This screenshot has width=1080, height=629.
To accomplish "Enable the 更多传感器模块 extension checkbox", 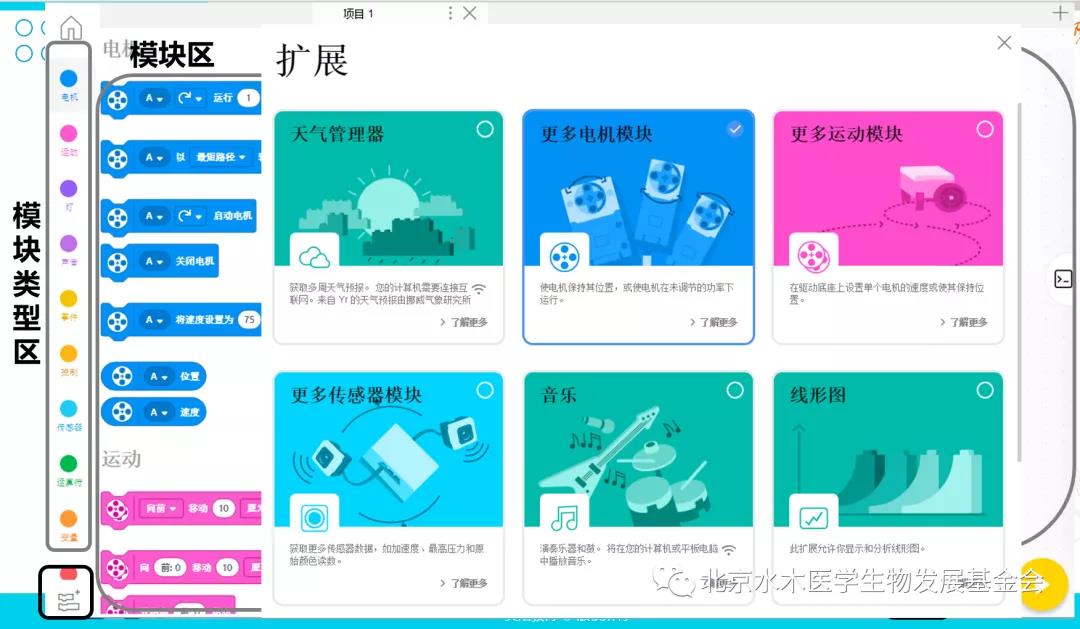I will pos(485,390).
